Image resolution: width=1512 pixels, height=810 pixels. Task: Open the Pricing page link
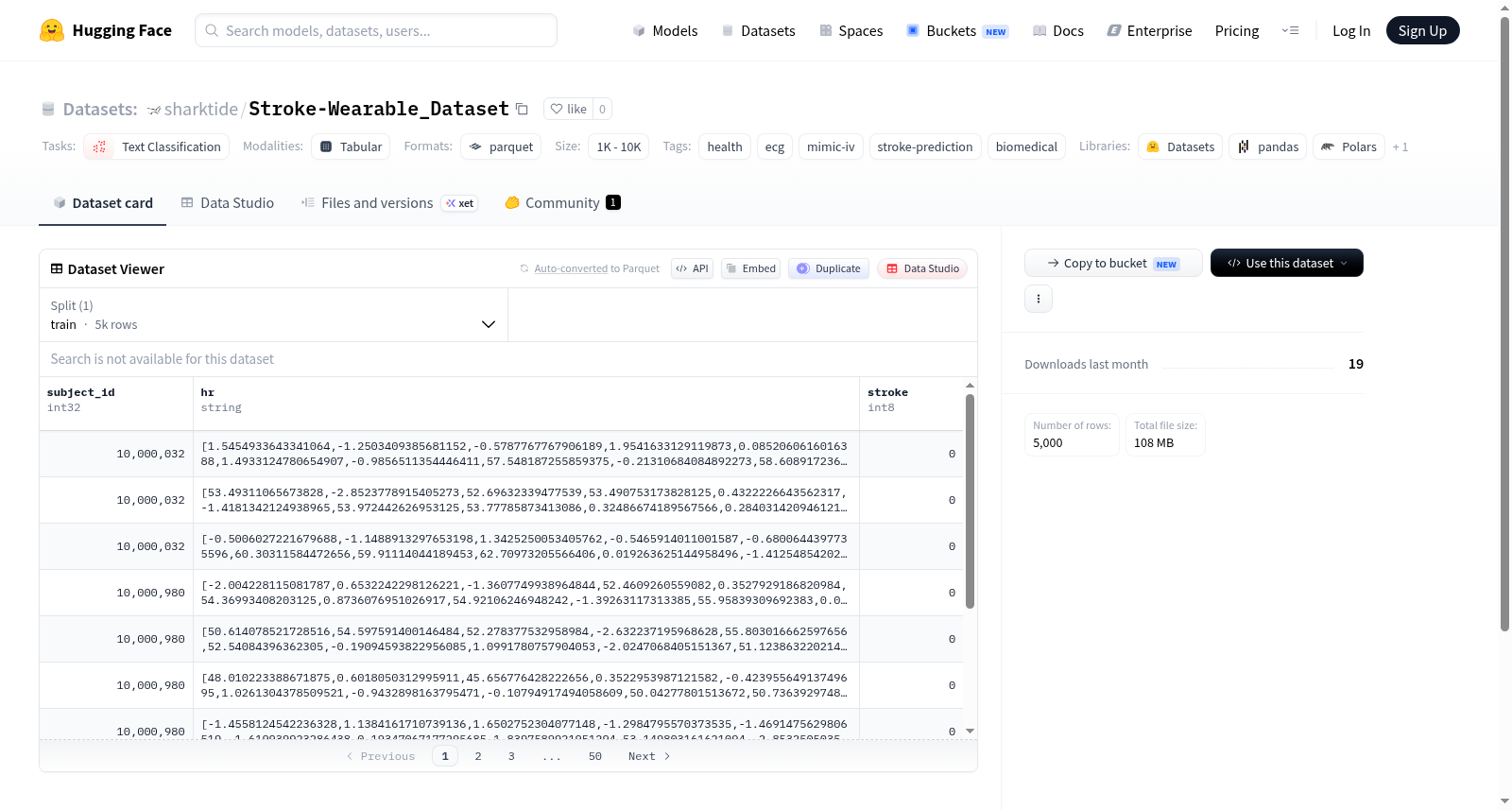(1237, 30)
